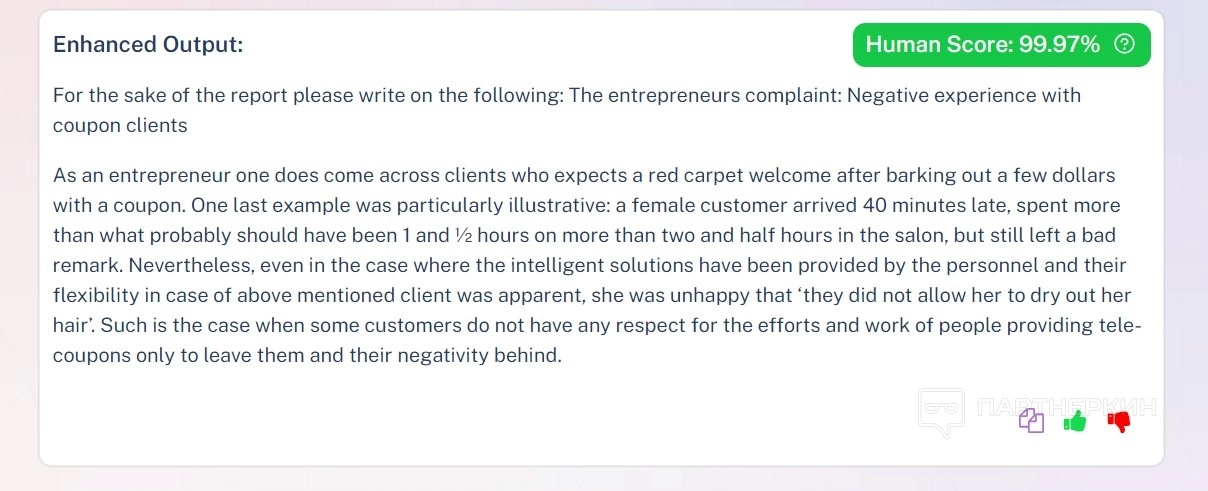Copy the enhanced output text
This screenshot has height=491, width=1208.
(1031, 422)
